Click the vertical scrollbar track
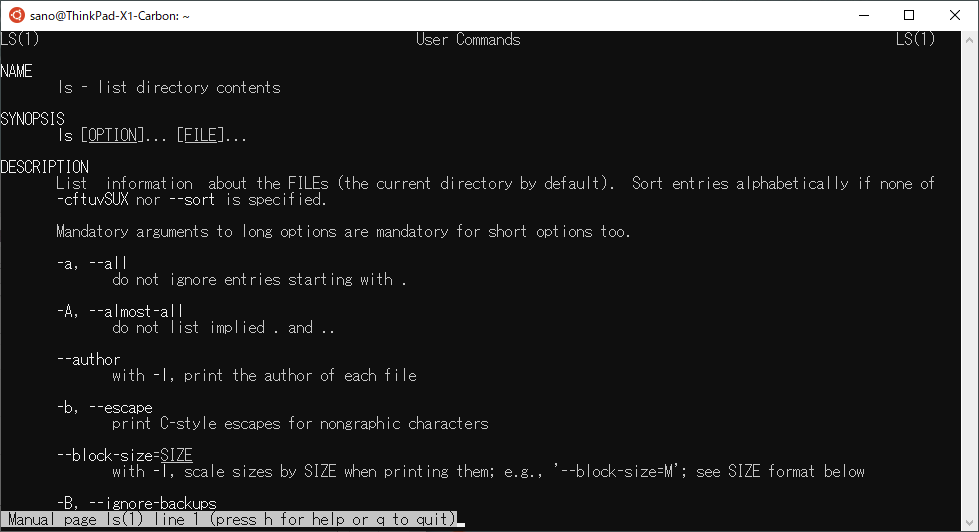 click(969, 281)
